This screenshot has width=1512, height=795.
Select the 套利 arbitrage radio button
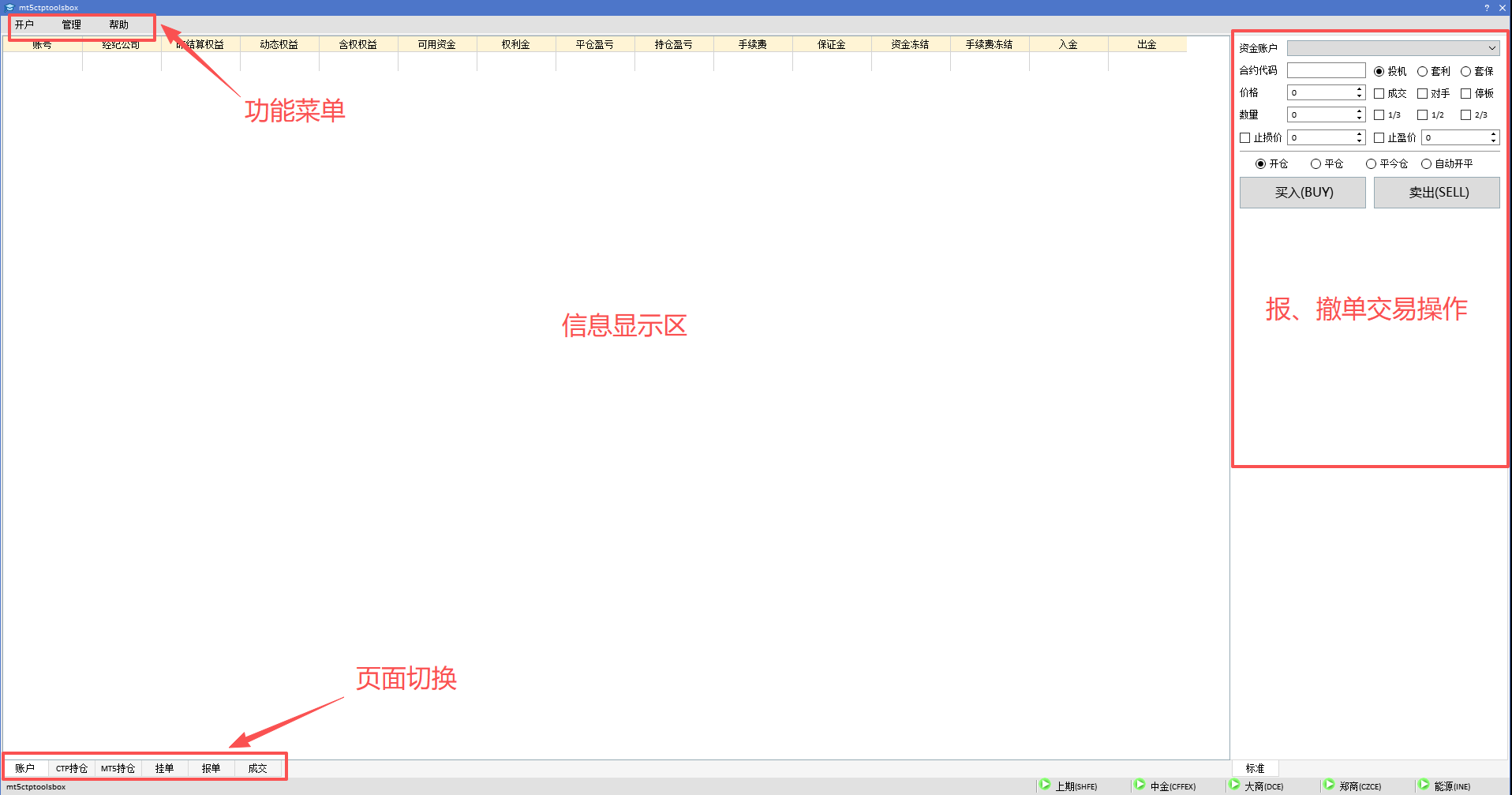point(1423,71)
